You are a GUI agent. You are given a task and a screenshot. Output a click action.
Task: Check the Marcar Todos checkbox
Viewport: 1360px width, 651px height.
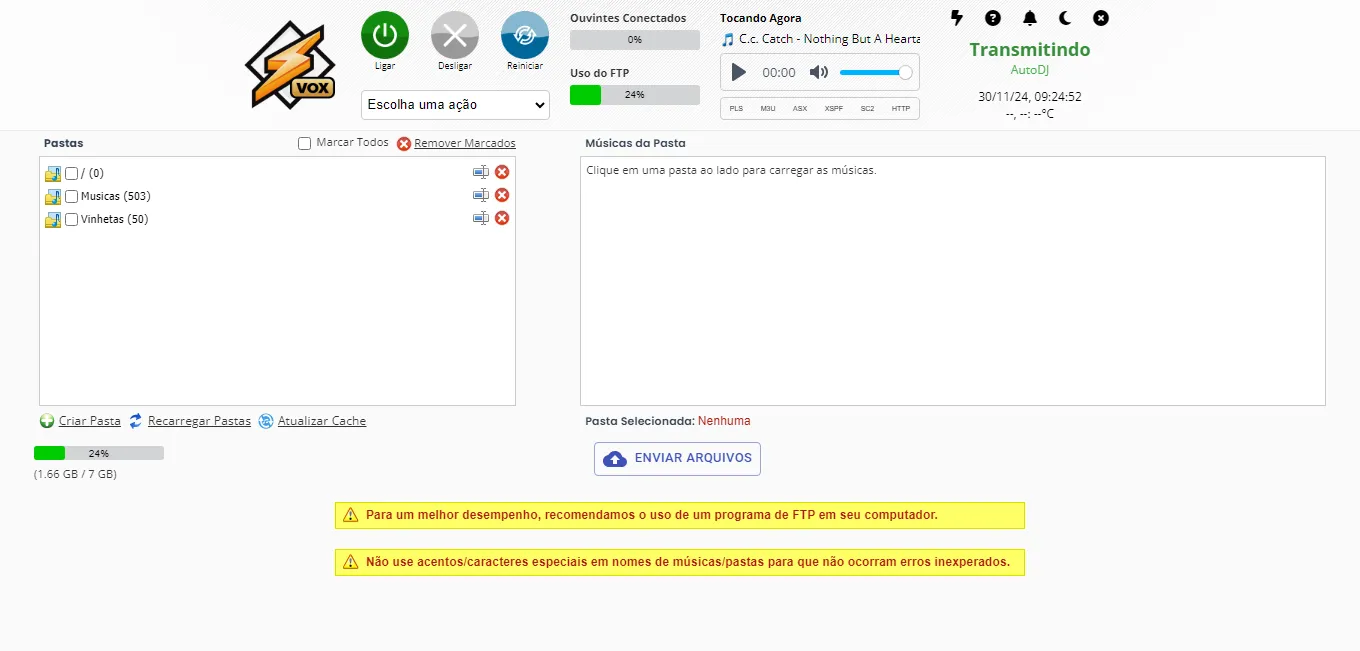pos(304,144)
